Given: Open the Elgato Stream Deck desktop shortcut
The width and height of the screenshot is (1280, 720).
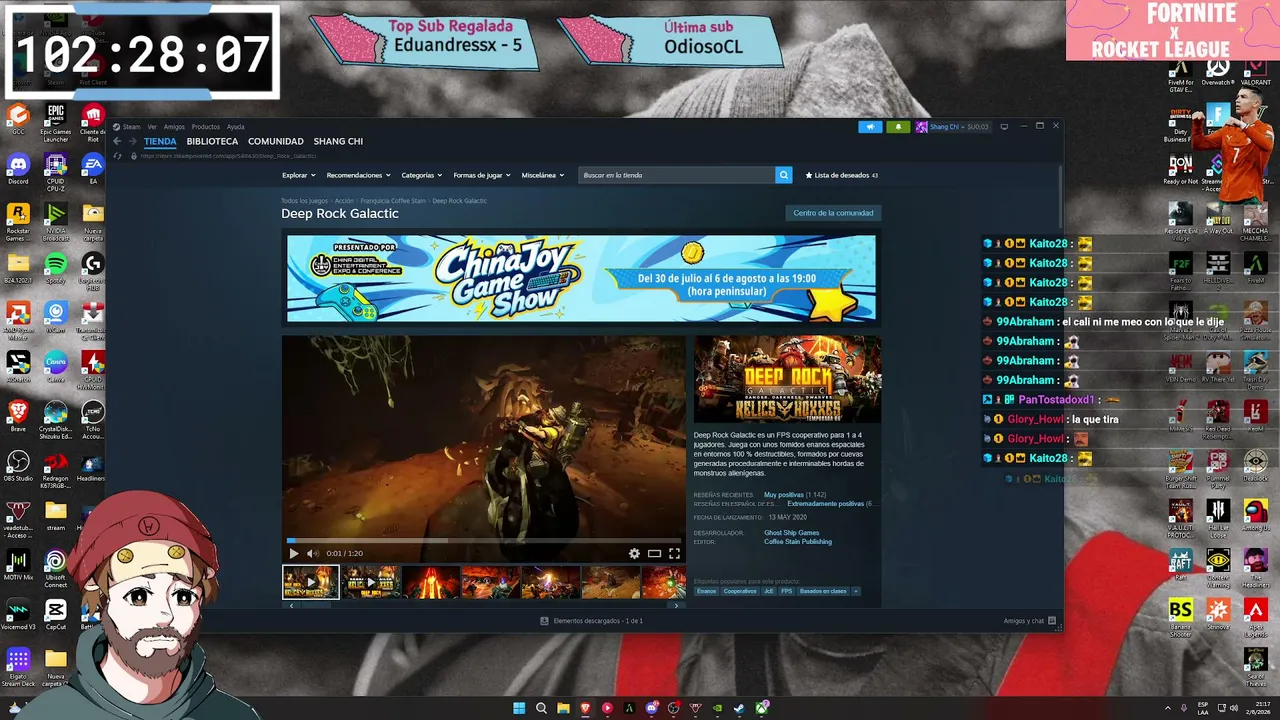Looking at the screenshot, I should pos(18,667).
